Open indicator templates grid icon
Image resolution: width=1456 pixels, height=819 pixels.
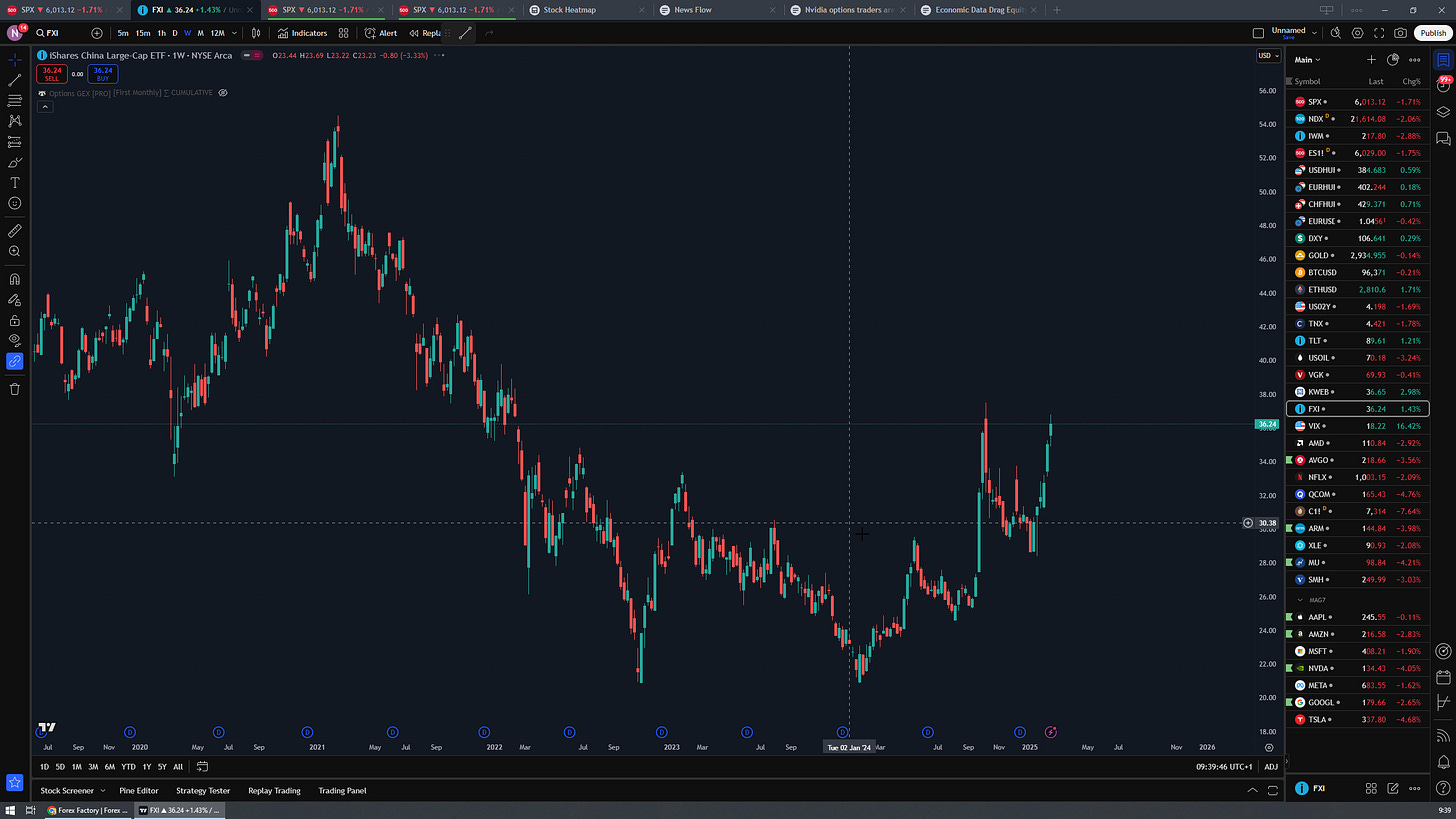point(343,33)
